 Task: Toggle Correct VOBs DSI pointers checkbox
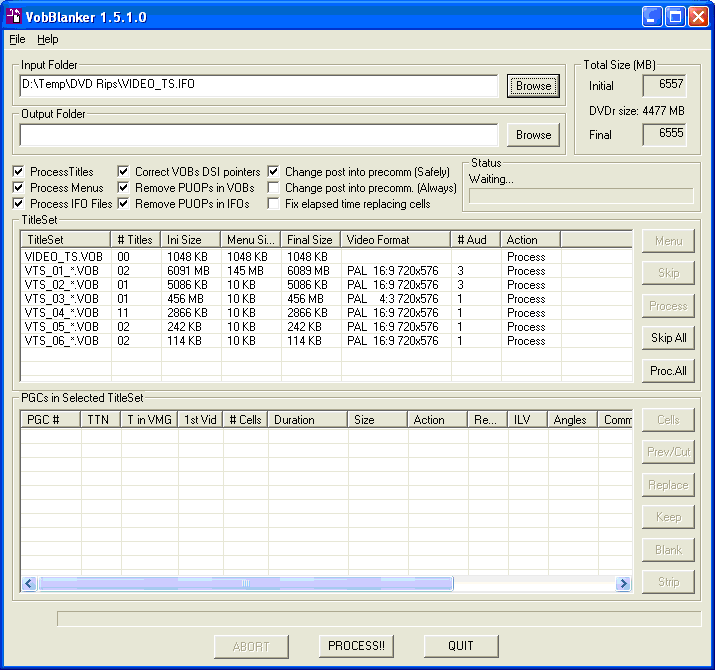pos(123,171)
